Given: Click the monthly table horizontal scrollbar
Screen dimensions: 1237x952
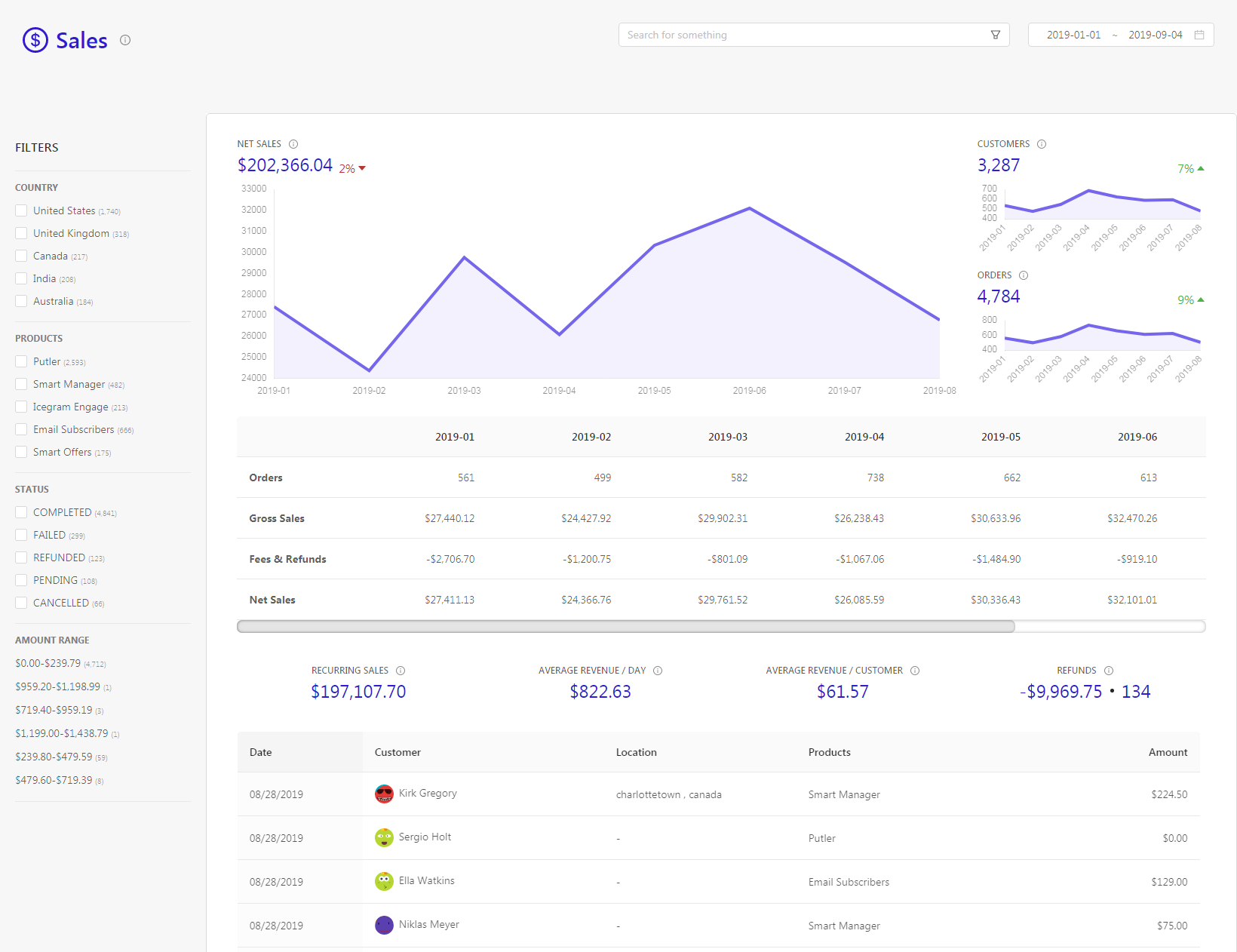Looking at the screenshot, I should [626, 626].
